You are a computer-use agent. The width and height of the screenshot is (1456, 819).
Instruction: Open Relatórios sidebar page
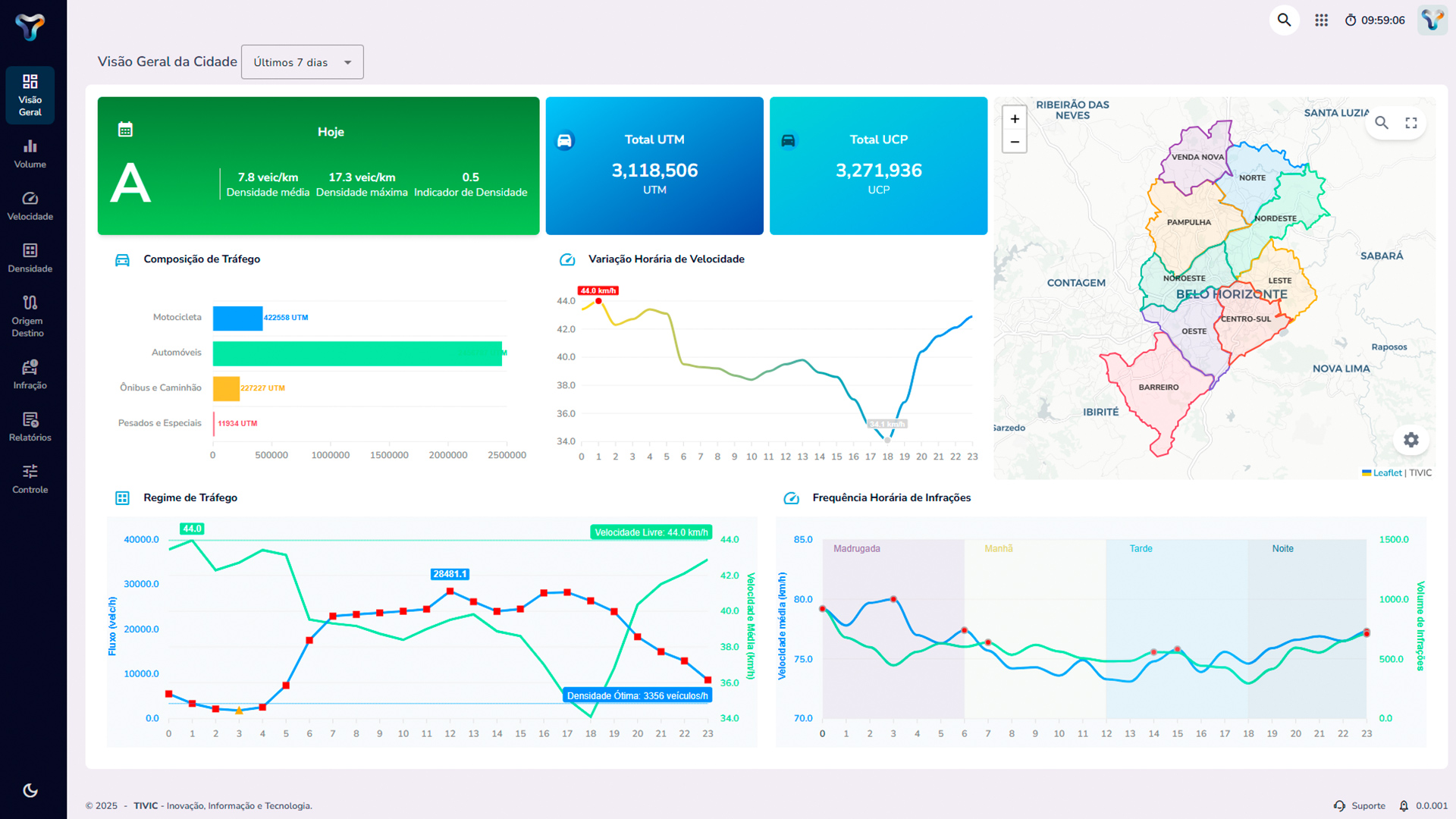tap(30, 427)
